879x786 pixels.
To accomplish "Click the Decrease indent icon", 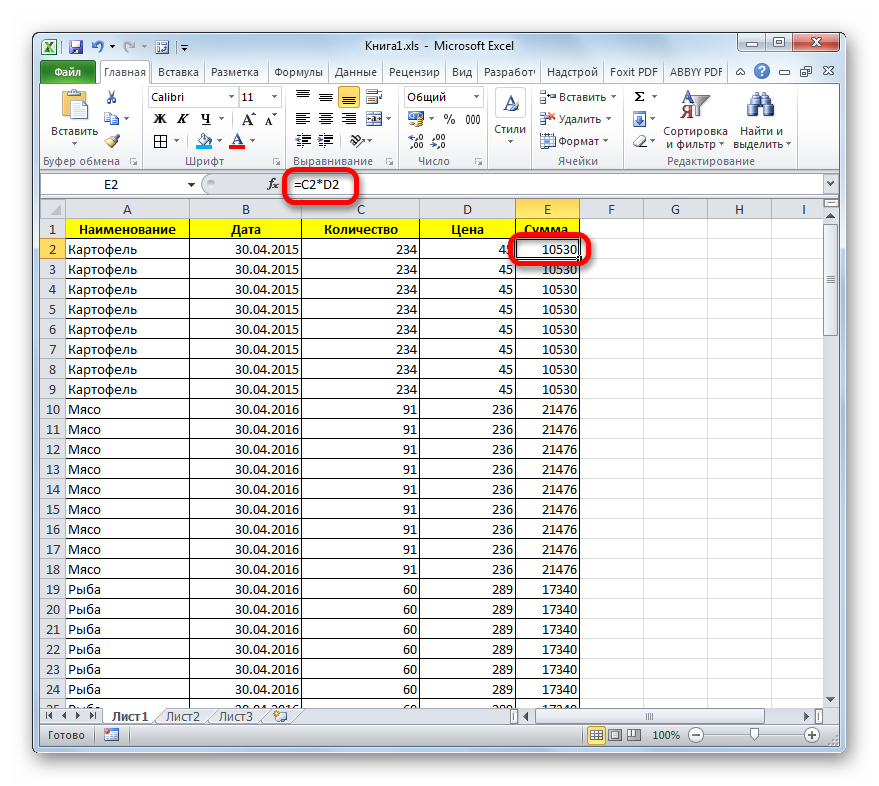I will pyautogui.click(x=303, y=141).
